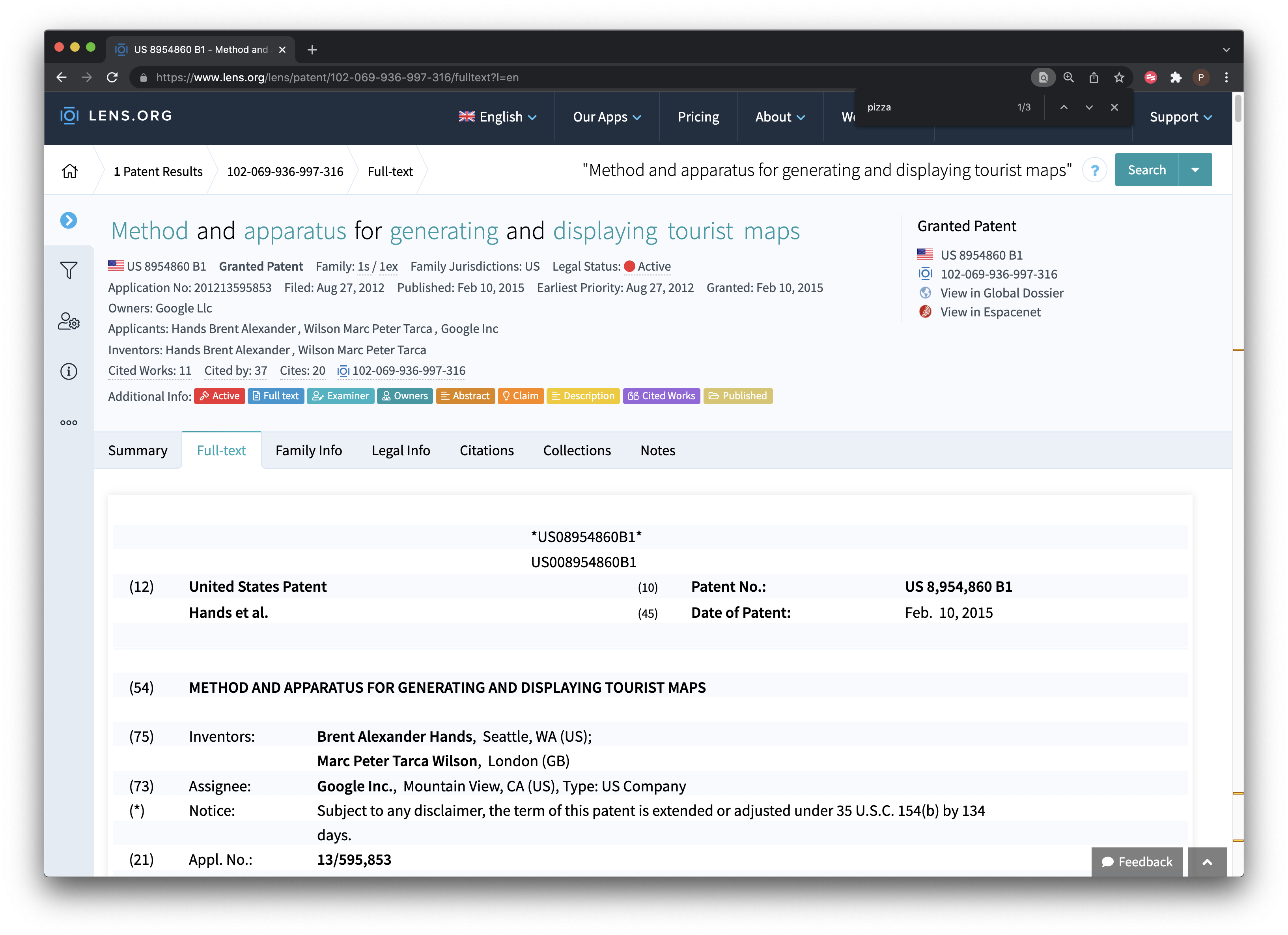Click the share page icon
This screenshot has height=935, width=1288.
1094,77
